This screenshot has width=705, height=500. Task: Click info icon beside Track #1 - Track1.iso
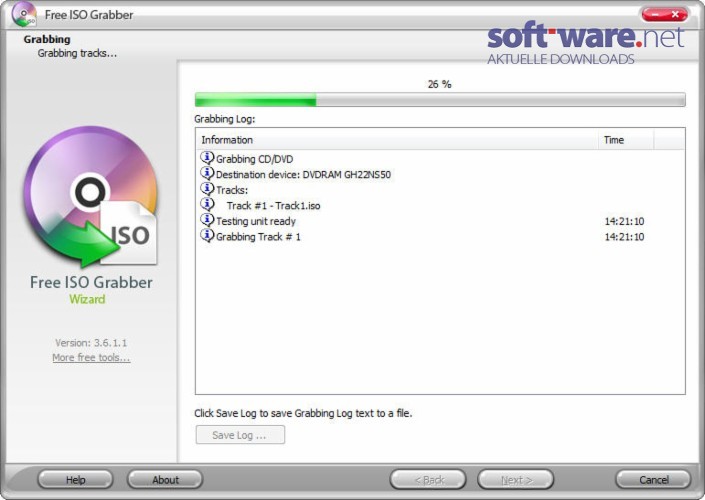tap(207, 205)
